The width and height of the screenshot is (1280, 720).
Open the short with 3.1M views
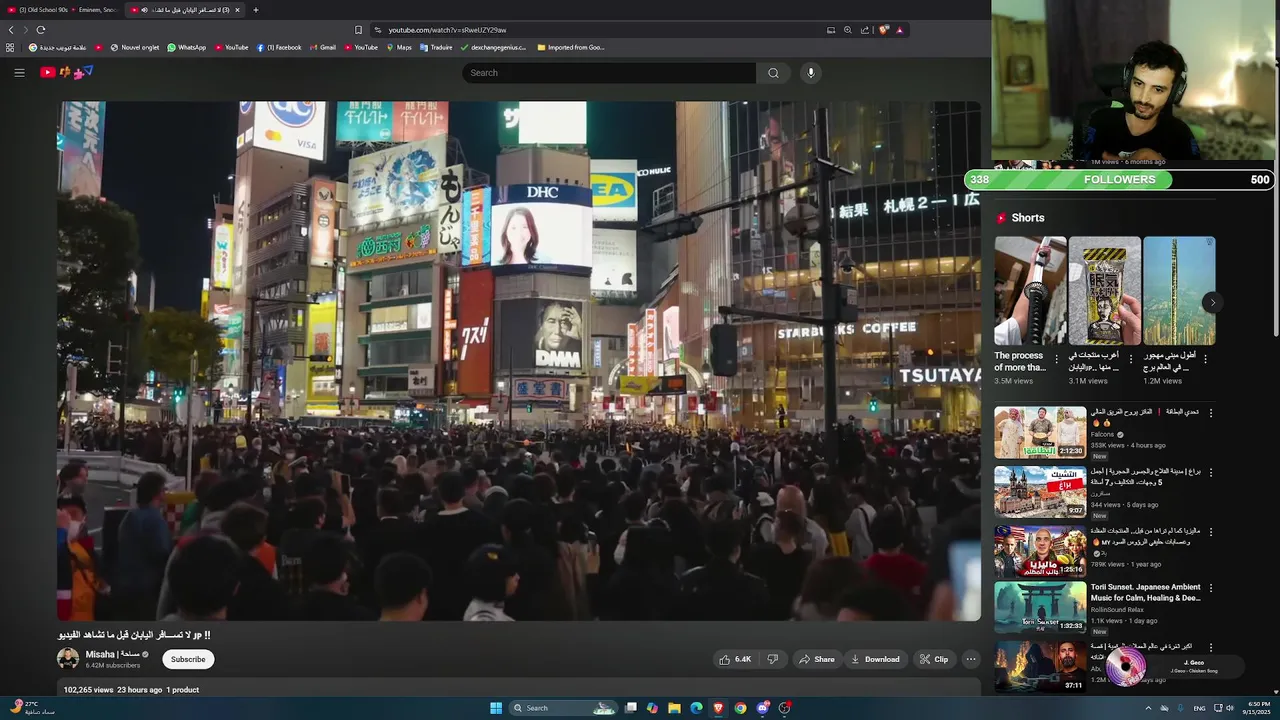pos(1104,291)
